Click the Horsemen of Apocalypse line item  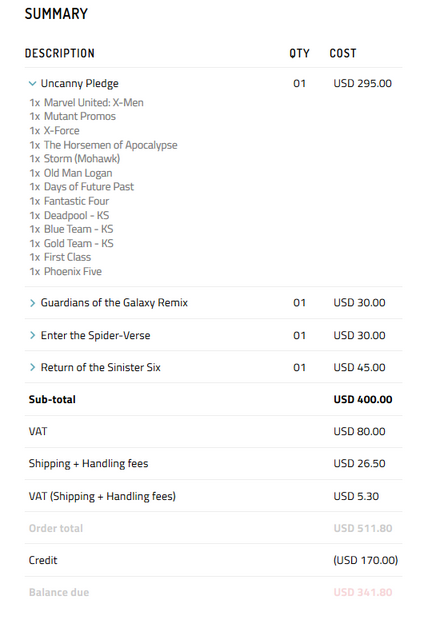(x=103, y=145)
